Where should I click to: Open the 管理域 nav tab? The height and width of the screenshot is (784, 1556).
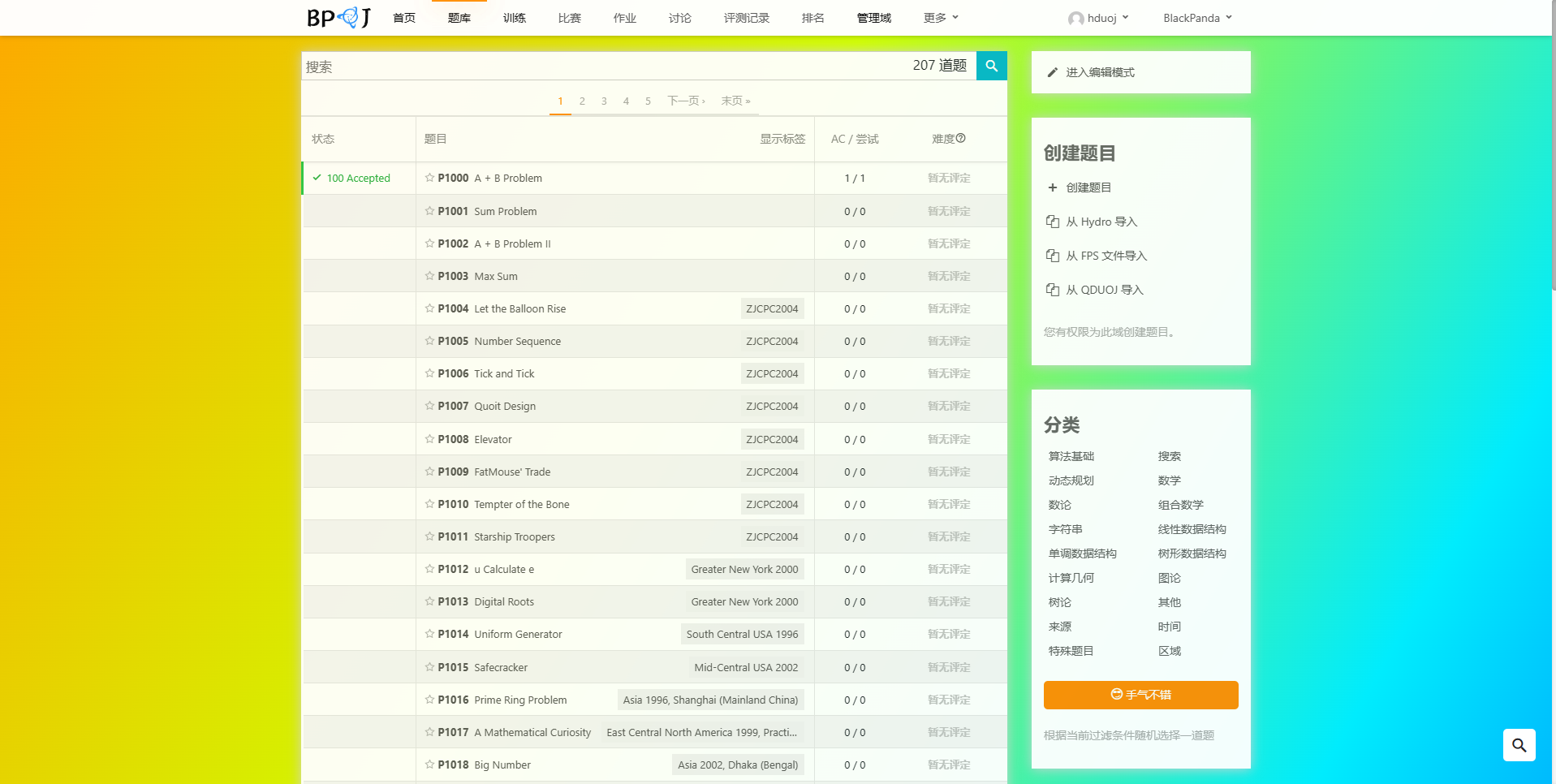[x=874, y=18]
